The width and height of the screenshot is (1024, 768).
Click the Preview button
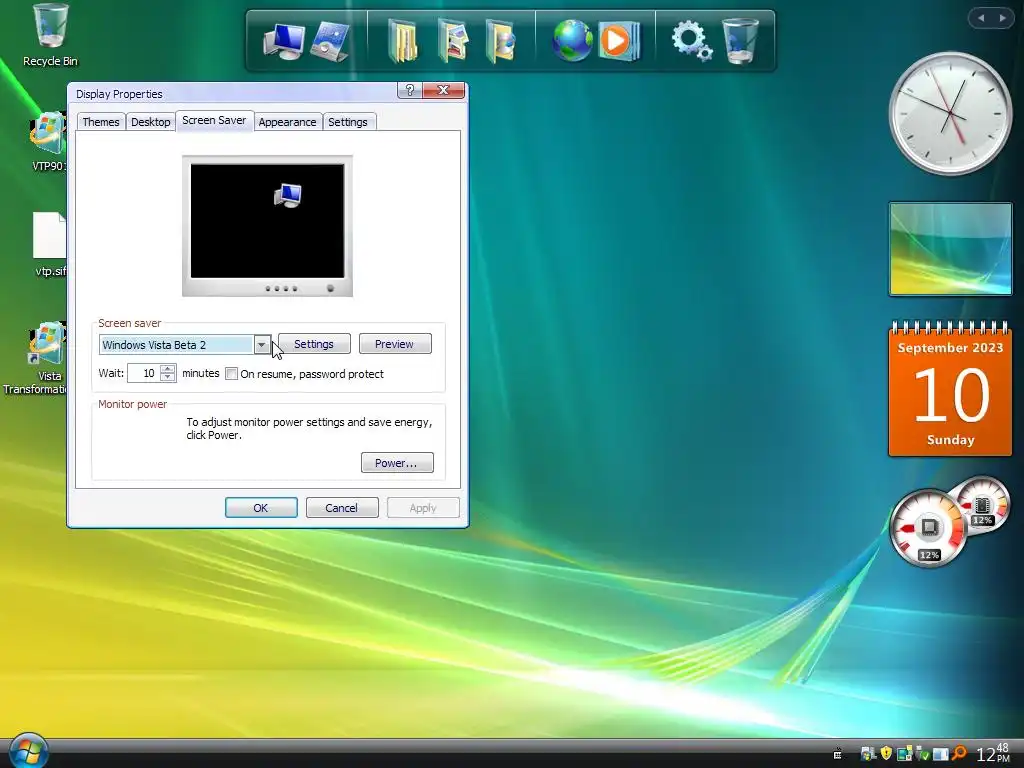(x=394, y=344)
